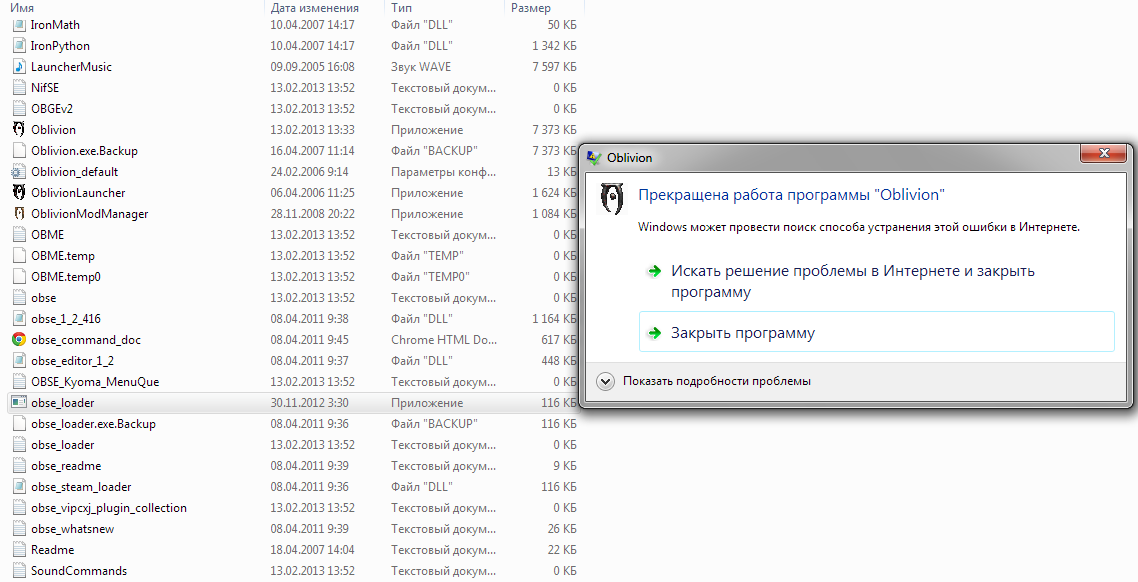Click the type Файл "TEMP0" cell
The height and width of the screenshot is (582, 1138).
(x=430, y=276)
